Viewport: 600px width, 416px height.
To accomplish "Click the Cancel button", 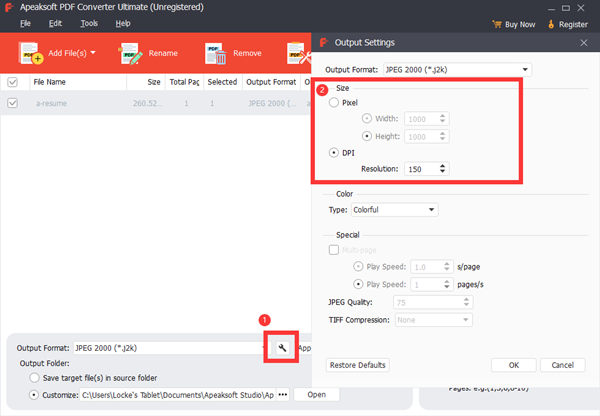I will click(562, 365).
